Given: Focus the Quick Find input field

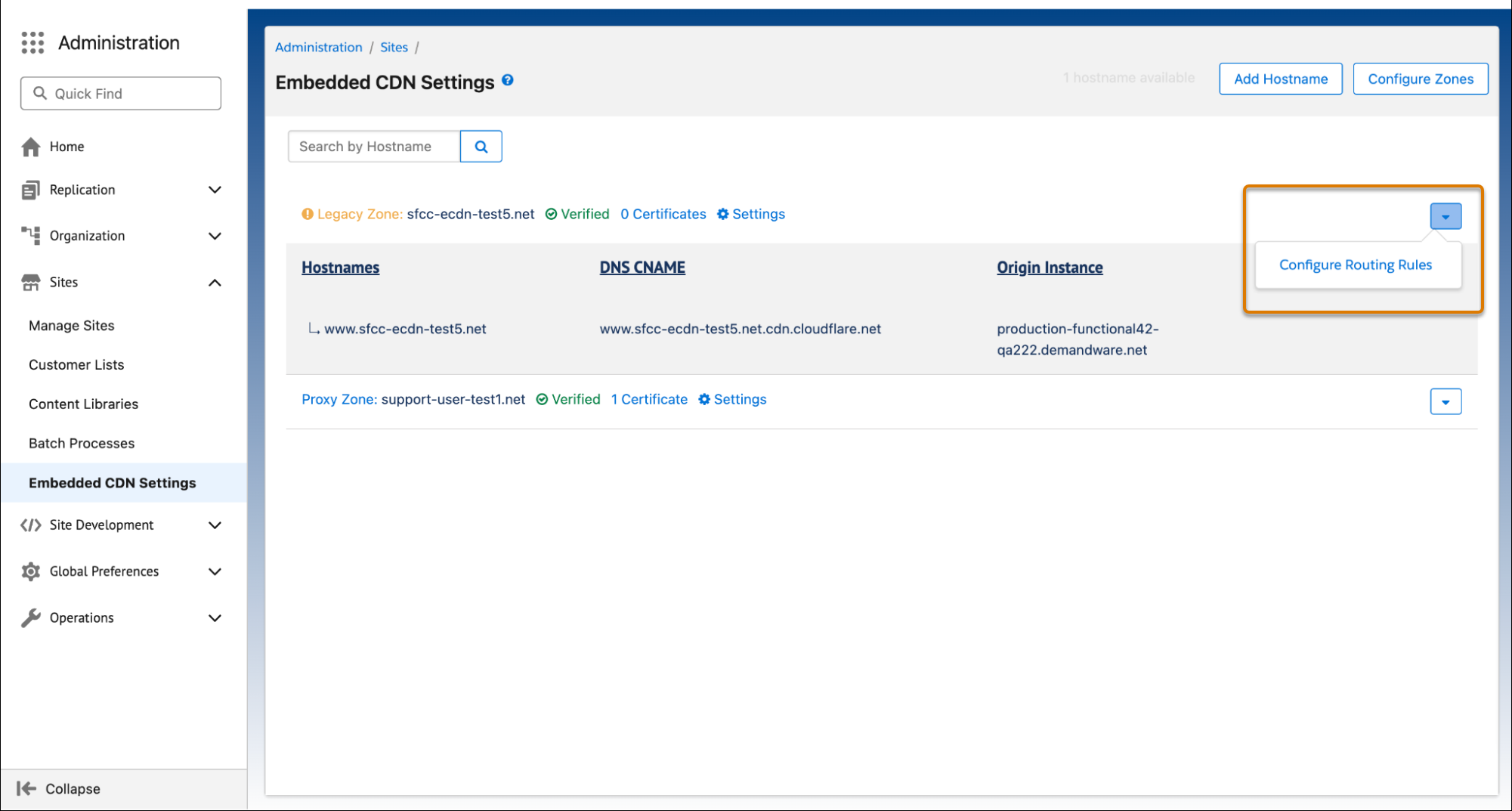Looking at the screenshot, I should tap(121, 93).
